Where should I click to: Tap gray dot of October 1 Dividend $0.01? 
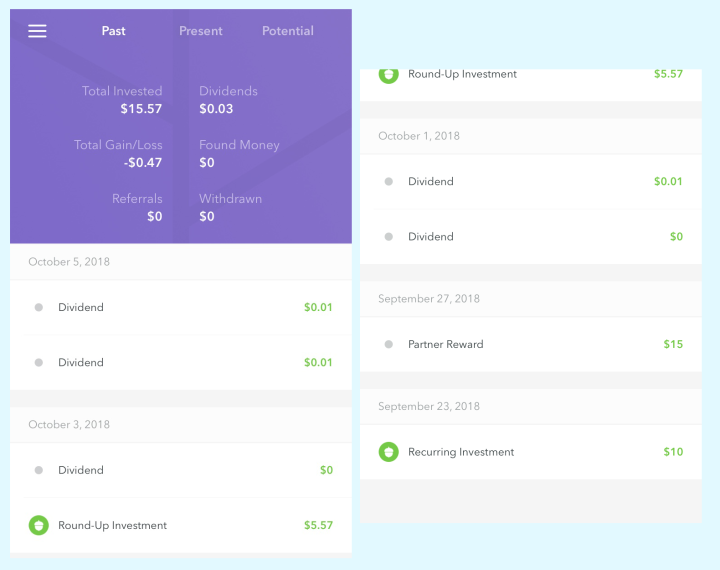coord(388,181)
